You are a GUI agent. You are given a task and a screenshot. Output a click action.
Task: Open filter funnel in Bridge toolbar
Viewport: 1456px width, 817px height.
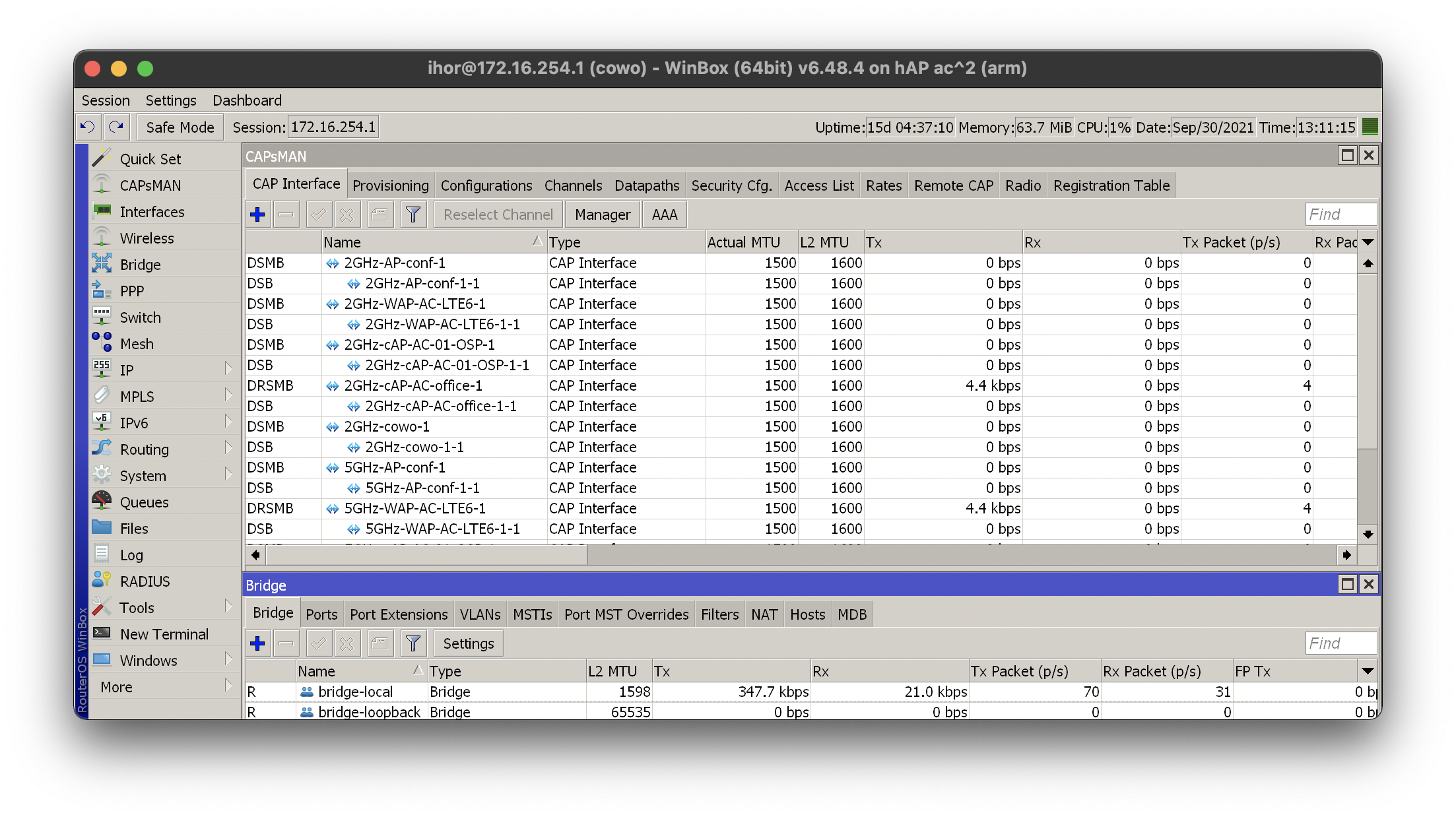click(x=413, y=643)
